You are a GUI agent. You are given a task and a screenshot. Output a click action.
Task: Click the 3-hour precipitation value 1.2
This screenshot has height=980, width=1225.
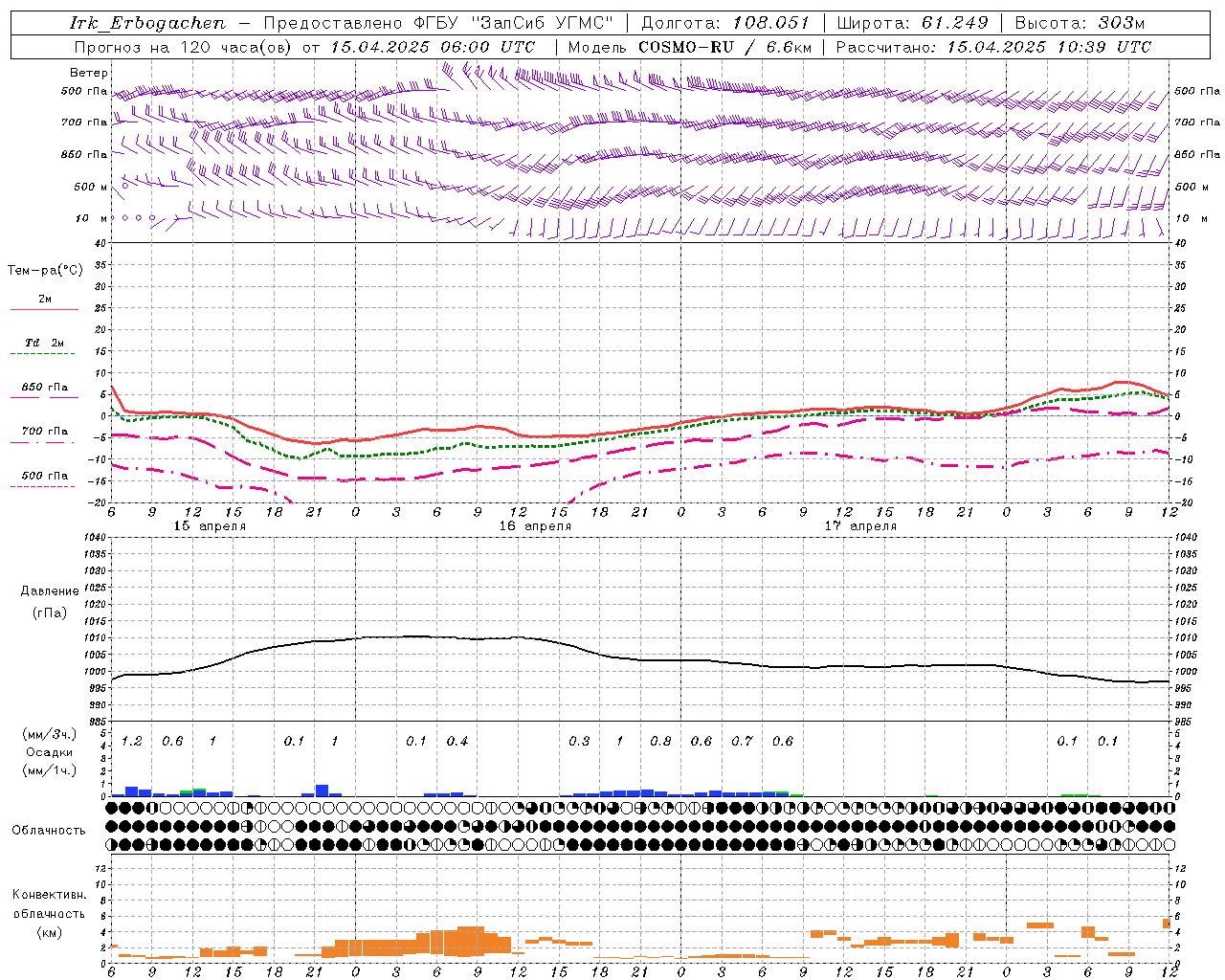point(132,741)
